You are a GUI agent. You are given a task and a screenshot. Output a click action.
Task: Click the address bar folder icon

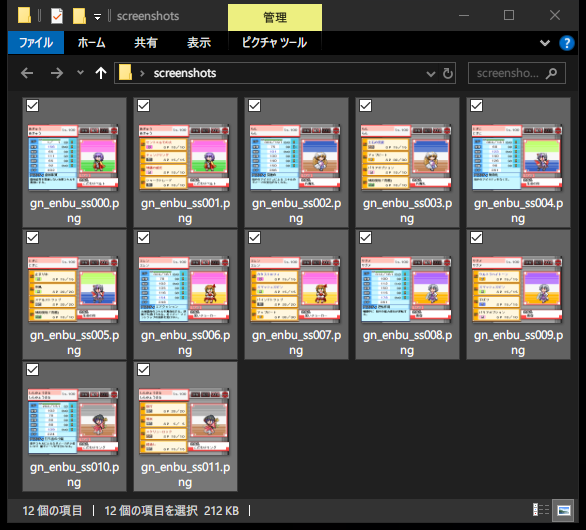pyautogui.click(x=126, y=72)
